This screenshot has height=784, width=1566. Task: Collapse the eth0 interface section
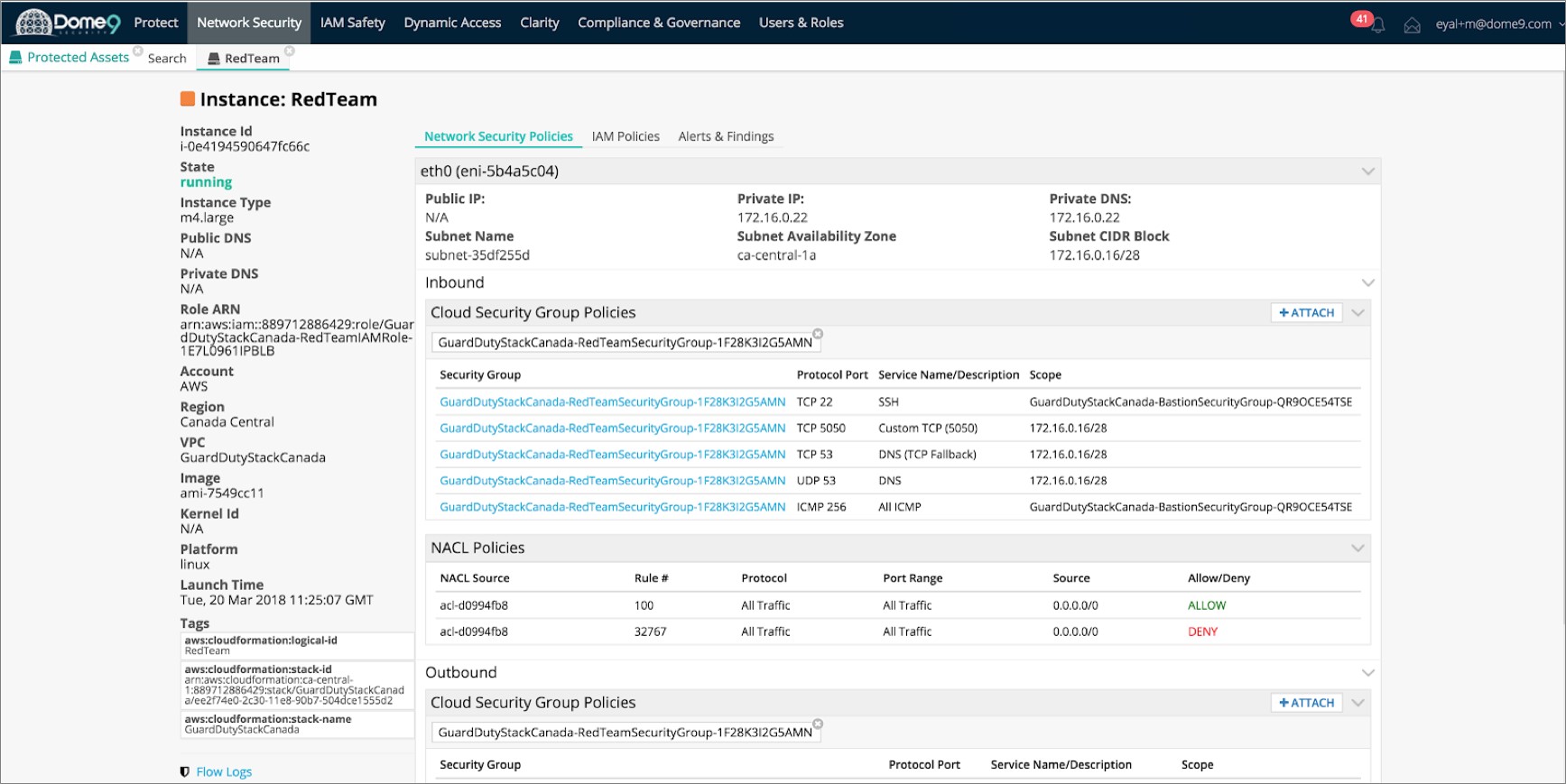click(1368, 171)
